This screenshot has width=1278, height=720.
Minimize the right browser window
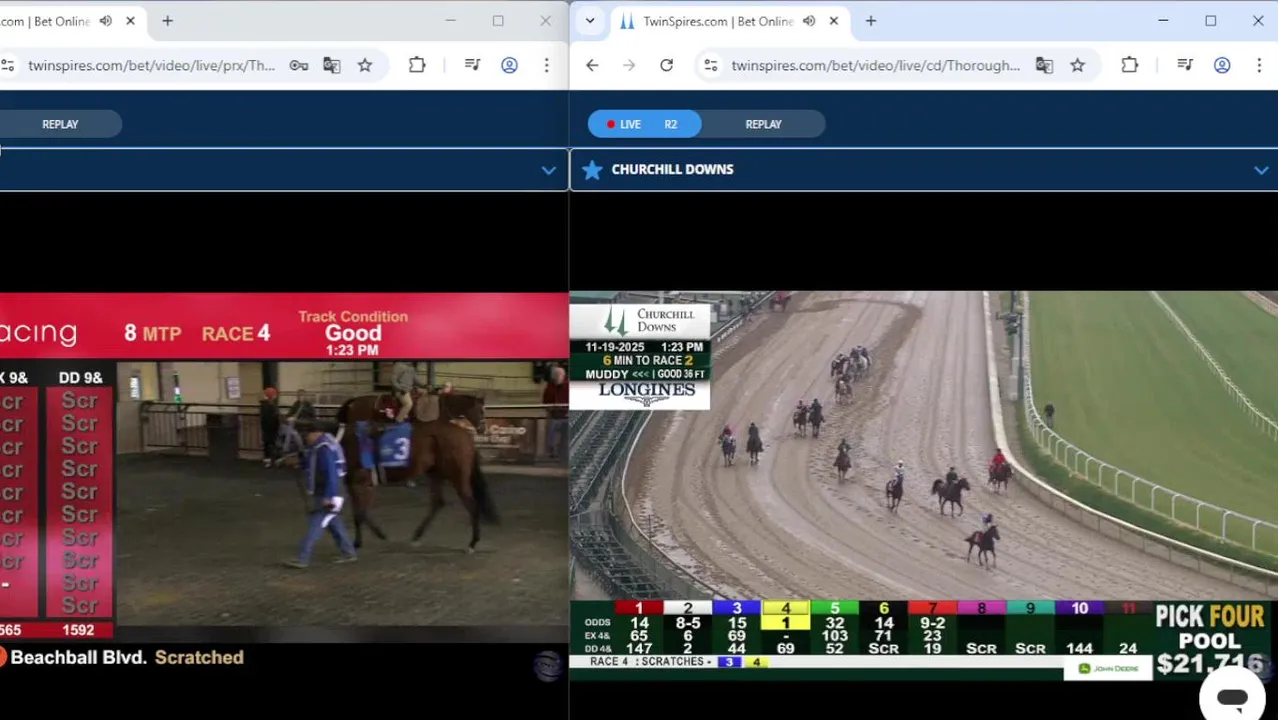(x=1163, y=21)
